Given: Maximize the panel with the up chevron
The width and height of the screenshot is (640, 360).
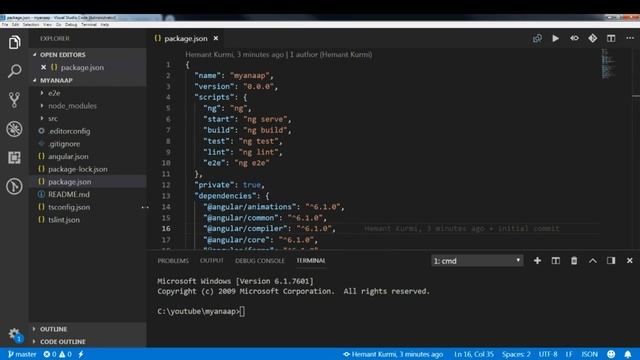Looking at the screenshot, I should pyautogui.click(x=593, y=261).
